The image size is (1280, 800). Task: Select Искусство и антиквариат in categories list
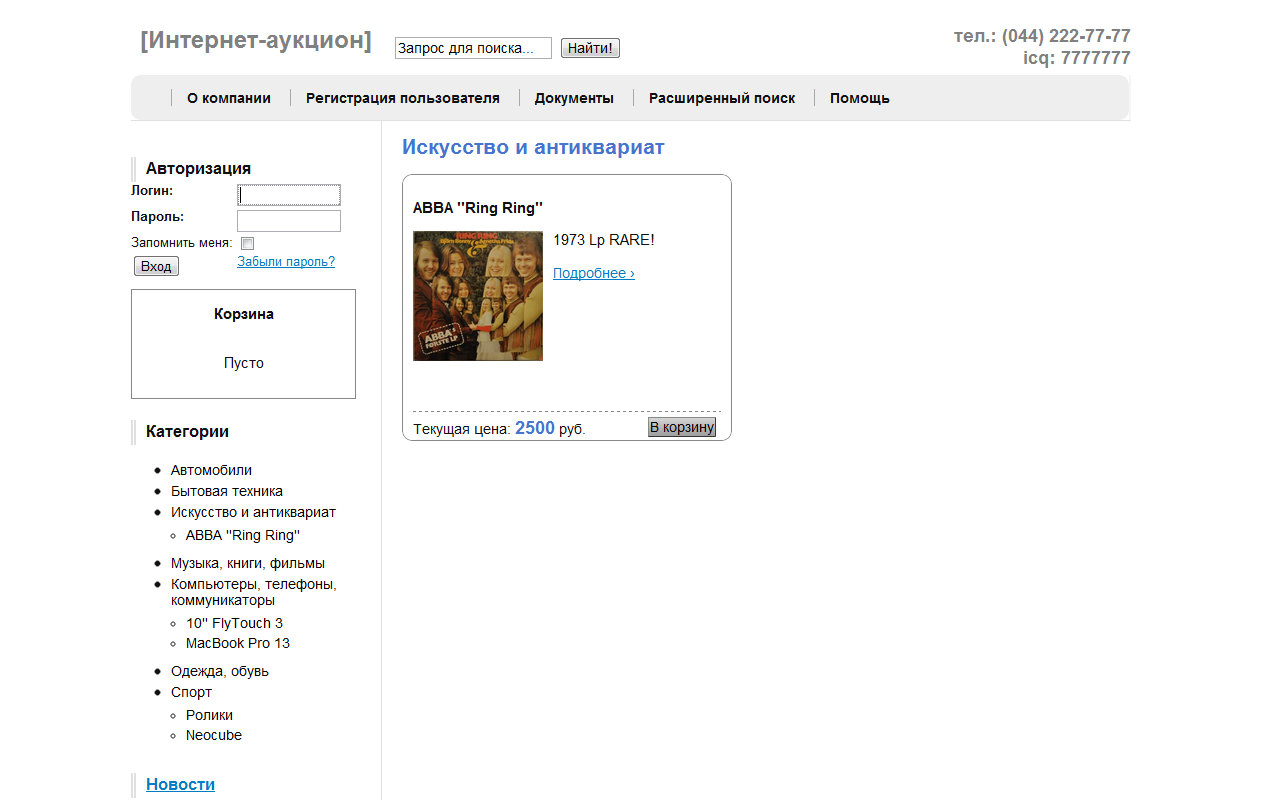253,512
